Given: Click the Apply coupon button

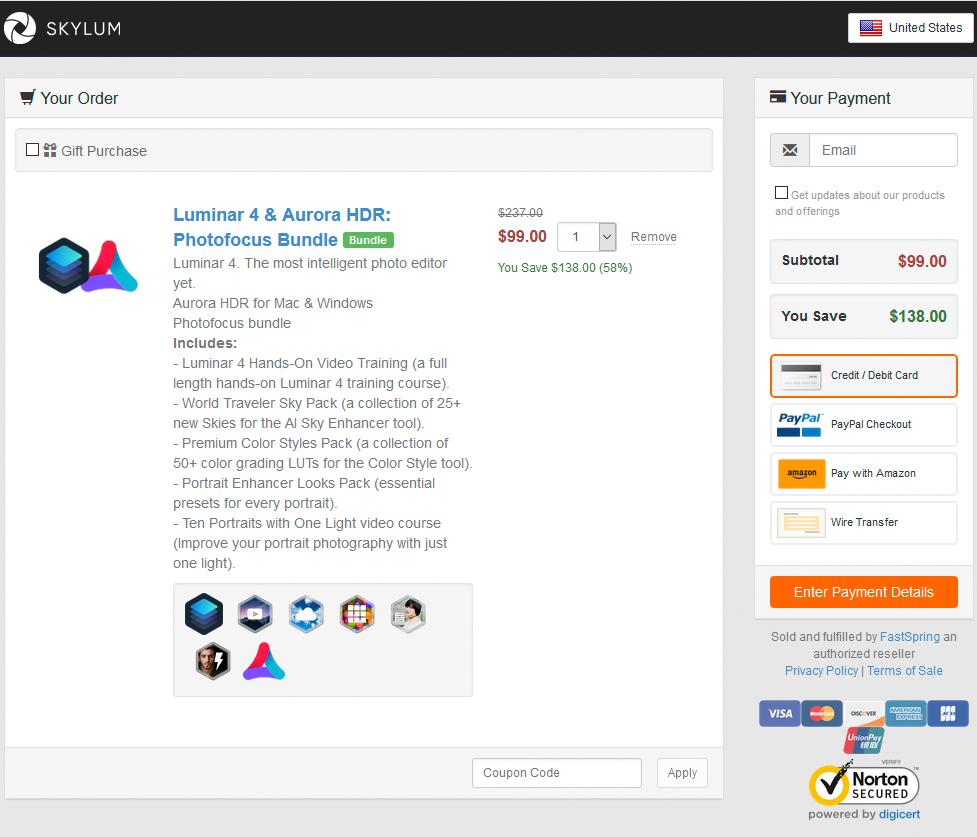Looking at the screenshot, I should tap(682, 773).
